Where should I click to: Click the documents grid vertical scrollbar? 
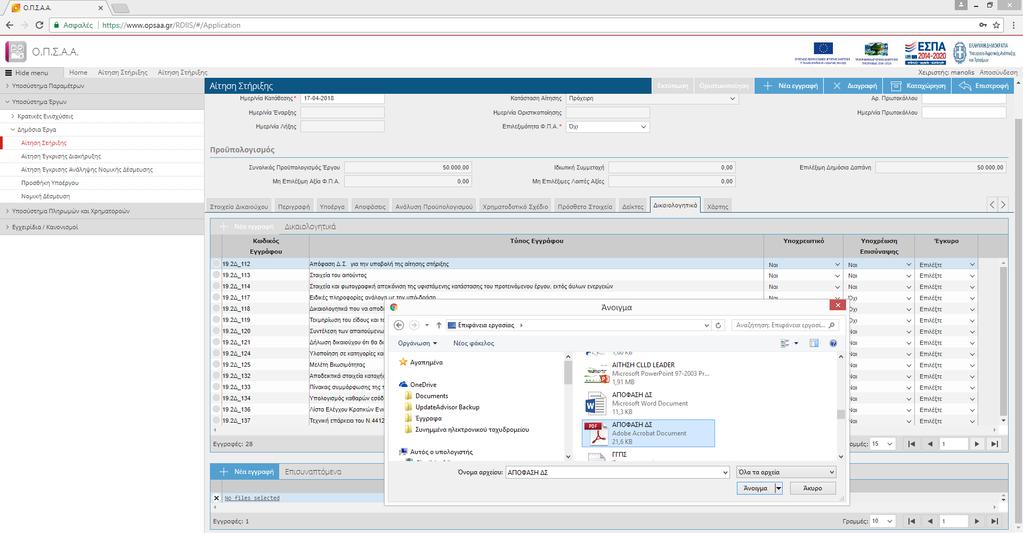[1003, 339]
